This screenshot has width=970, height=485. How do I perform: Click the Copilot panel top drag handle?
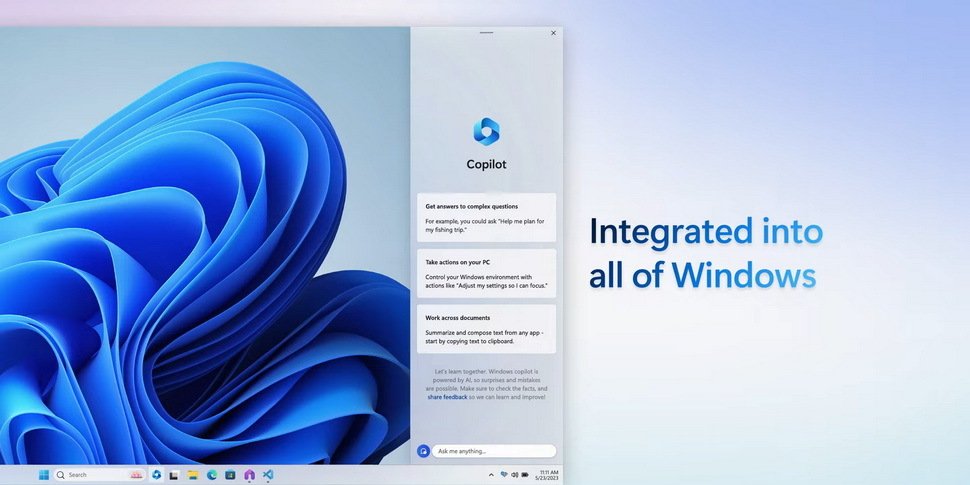(x=487, y=32)
